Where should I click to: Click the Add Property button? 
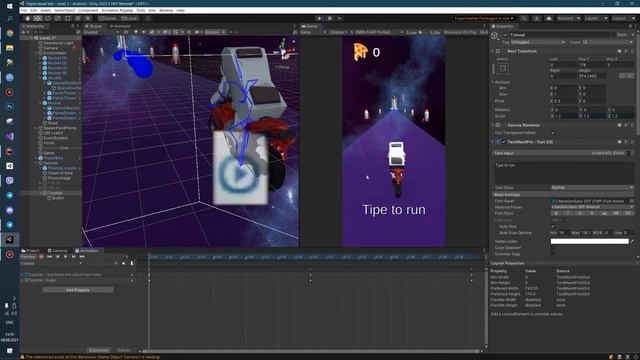click(x=78, y=290)
